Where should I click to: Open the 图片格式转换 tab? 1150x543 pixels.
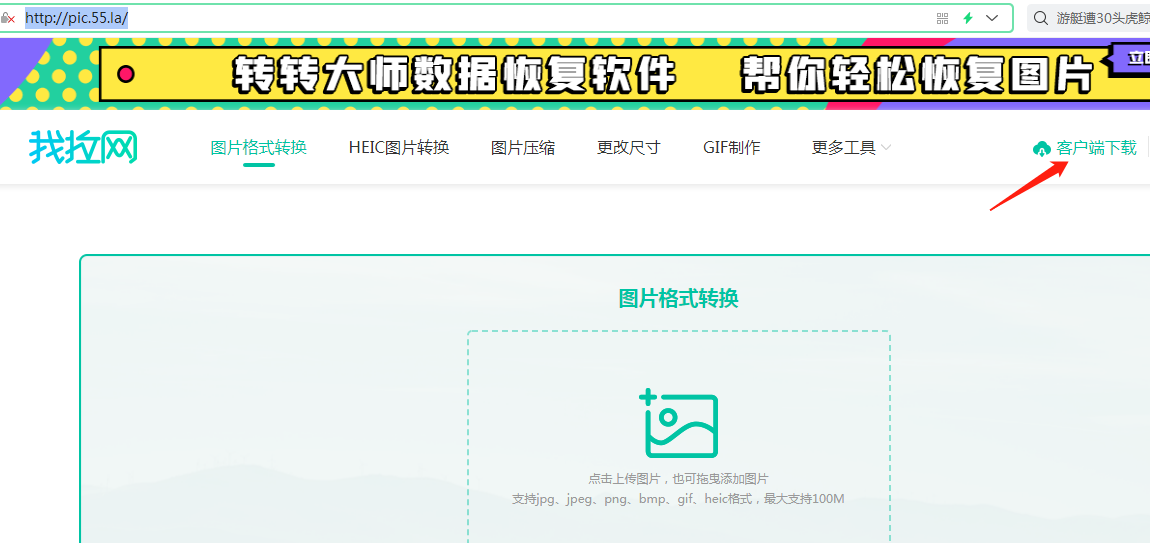pyautogui.click(x=258, y=147)
